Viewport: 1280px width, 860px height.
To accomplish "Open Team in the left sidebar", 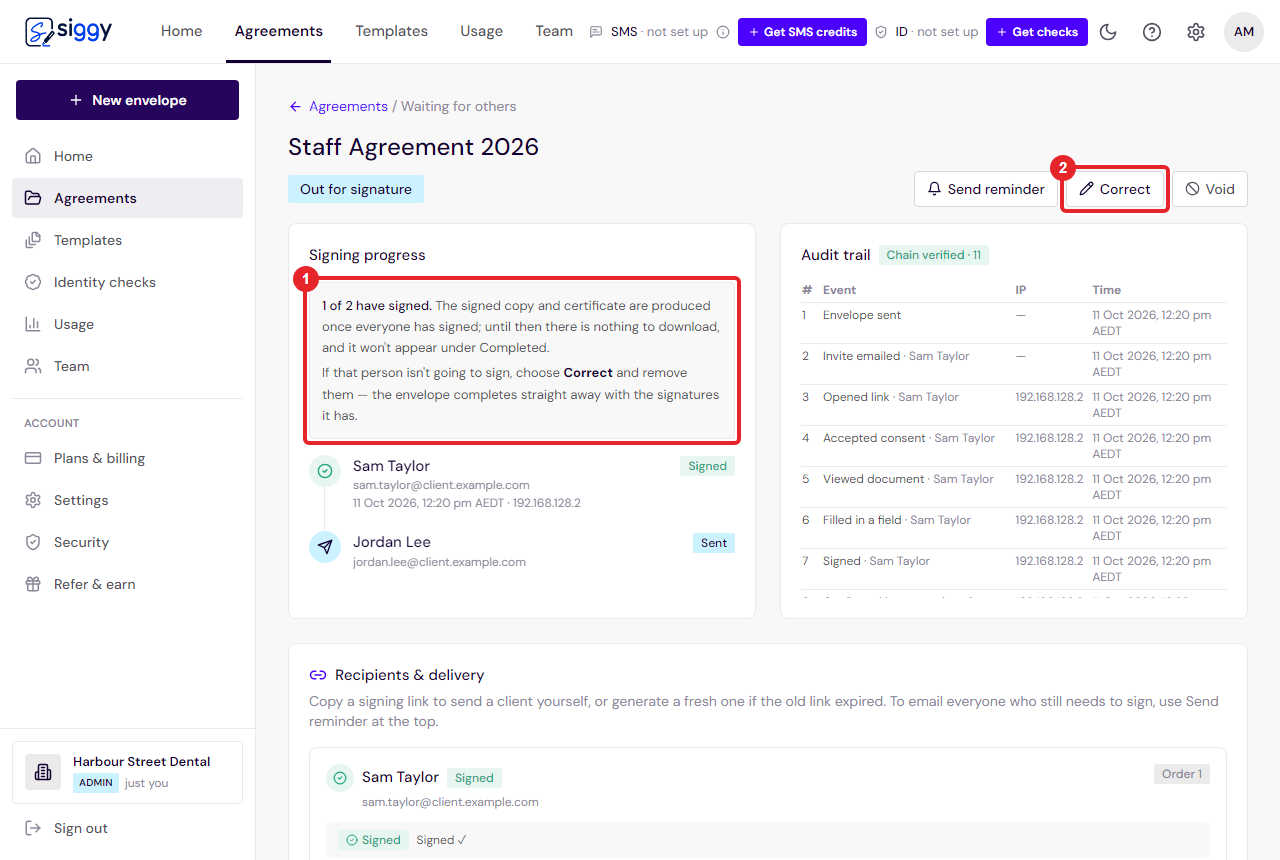I will (x=127, y=366).
